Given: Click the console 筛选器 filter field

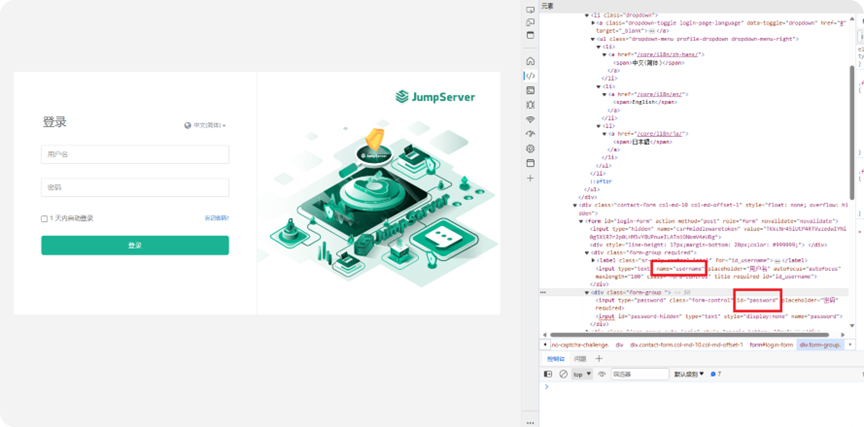Looking at the screenshot, I should [x=640, y=374].
